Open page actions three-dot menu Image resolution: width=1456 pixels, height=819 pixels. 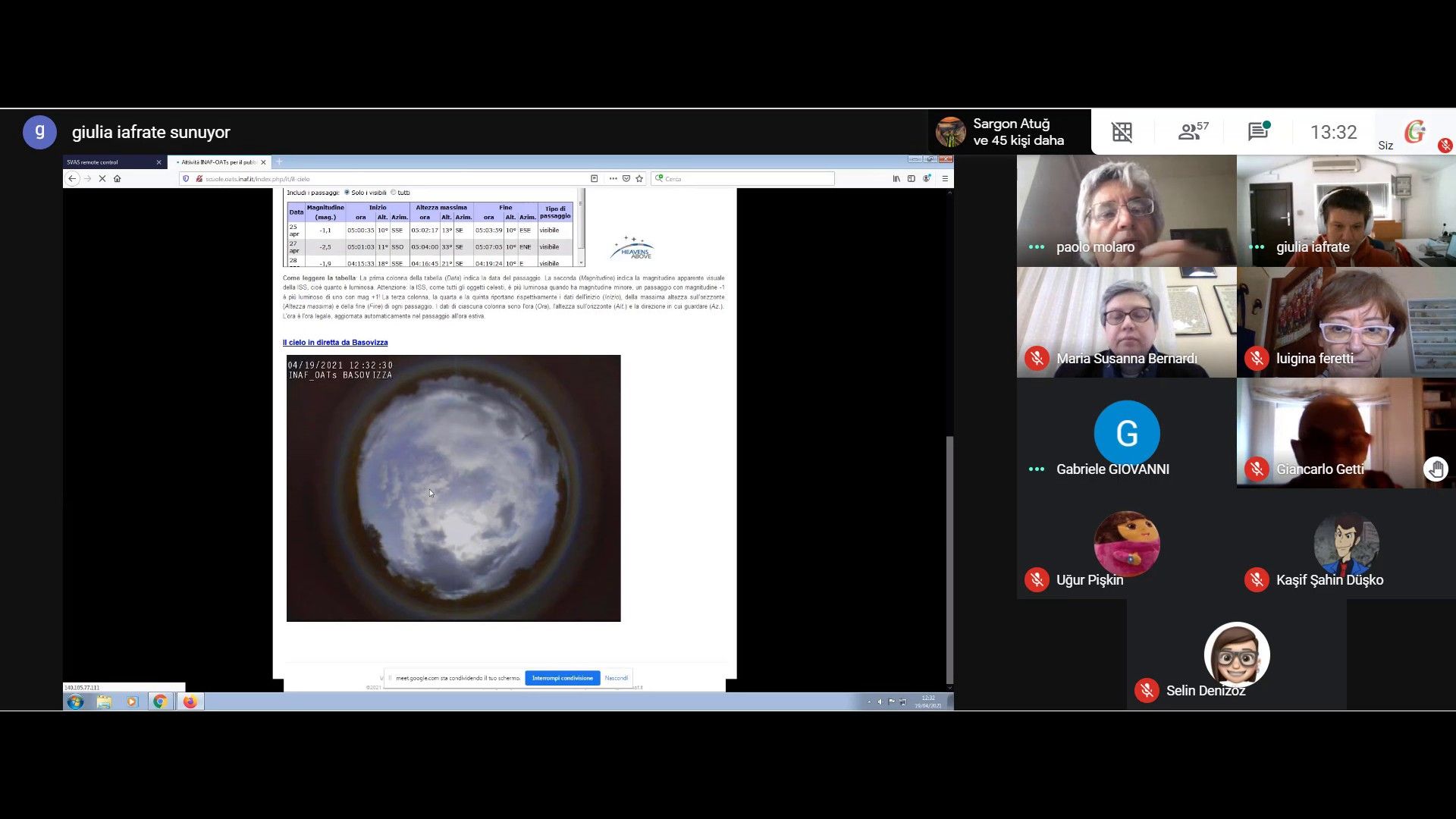click(x=613, y=179)
